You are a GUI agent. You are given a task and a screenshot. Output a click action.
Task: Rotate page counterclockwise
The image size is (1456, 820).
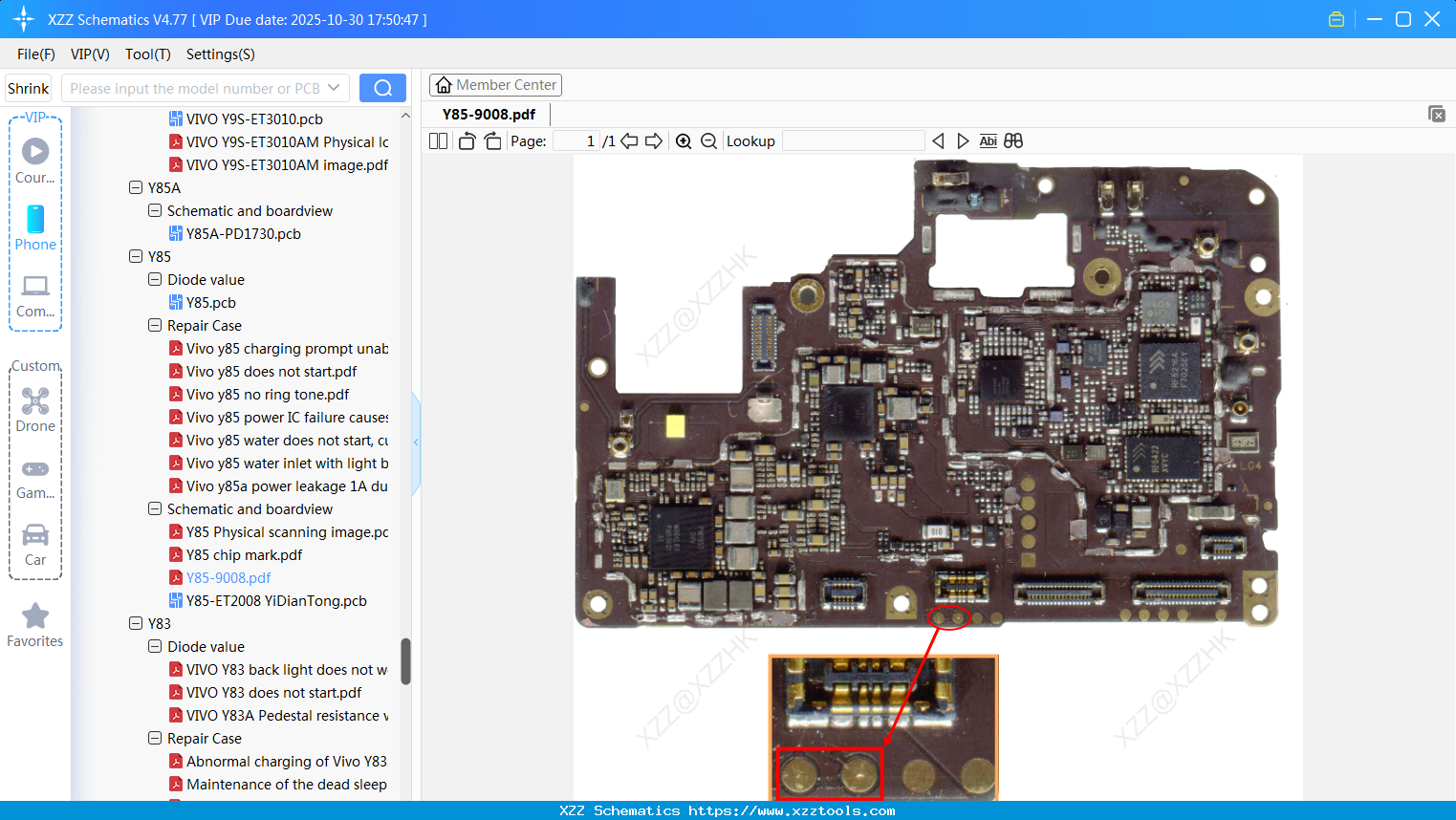467,140
